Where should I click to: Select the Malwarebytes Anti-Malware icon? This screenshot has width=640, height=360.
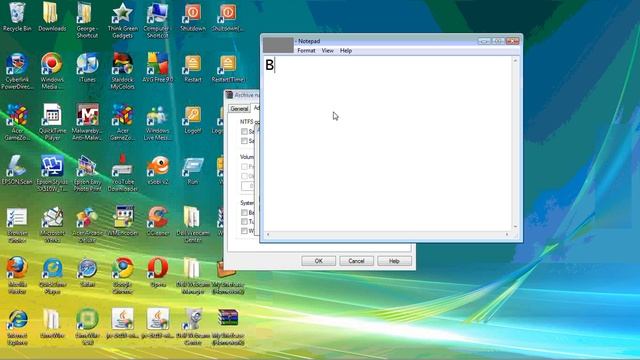(x=87, y=122)
